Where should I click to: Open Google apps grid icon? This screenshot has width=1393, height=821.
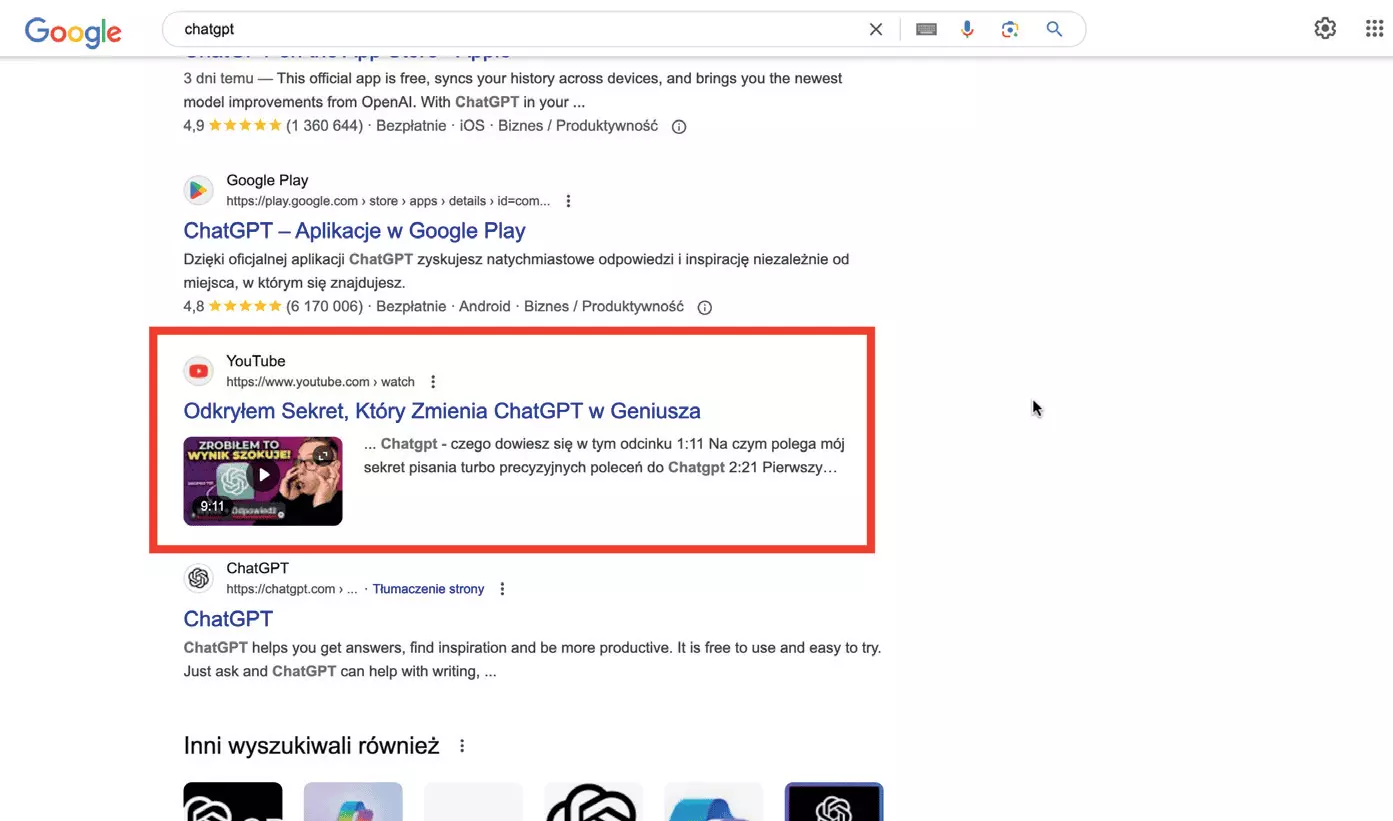(x=1374, y=29)
